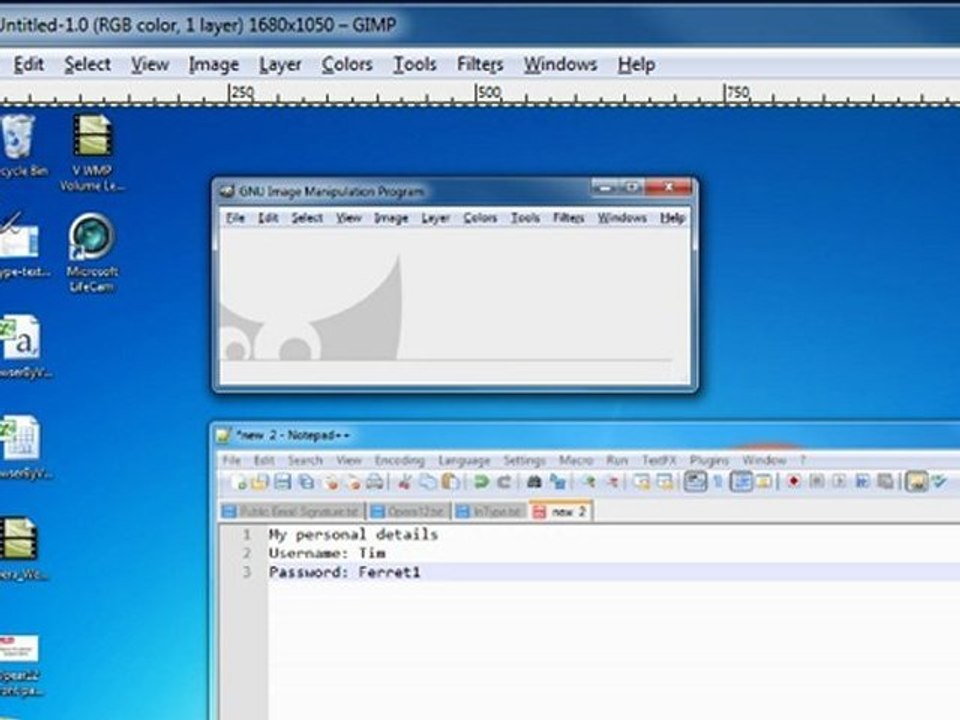Click the 750 mark on GIMP horizontal ruler
The width and height of the screenshot is (960, 720).
737,92
